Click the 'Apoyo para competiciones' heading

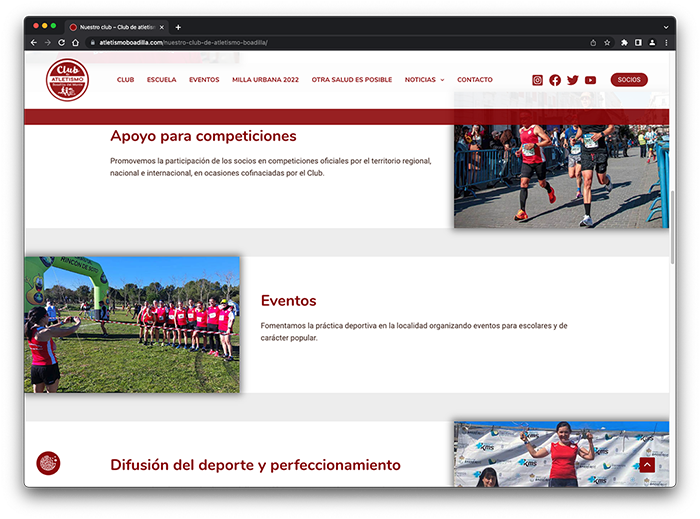(x=203, y=136)
